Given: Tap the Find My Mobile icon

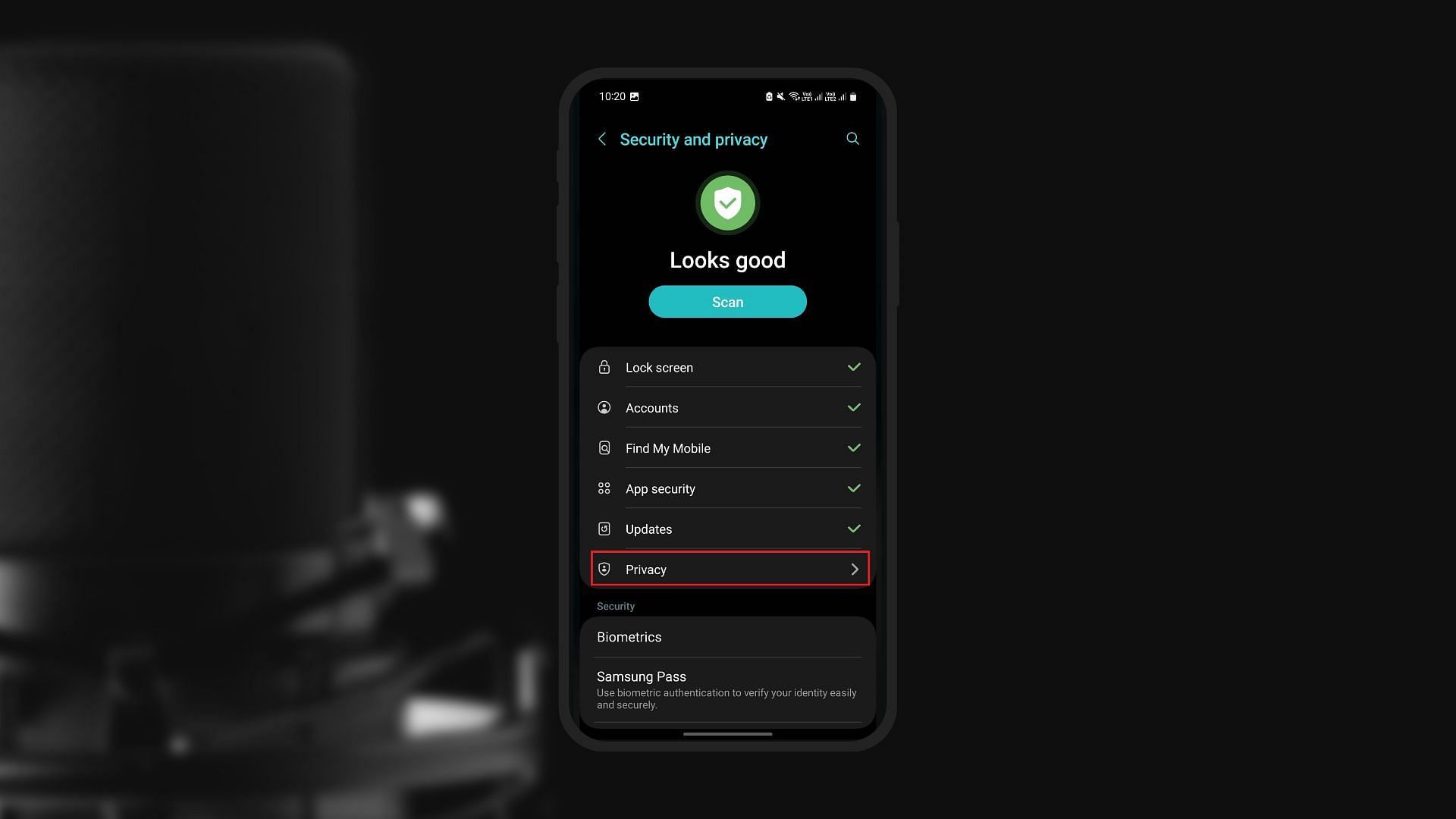Looking at the screenshot, I should (603, 448).
